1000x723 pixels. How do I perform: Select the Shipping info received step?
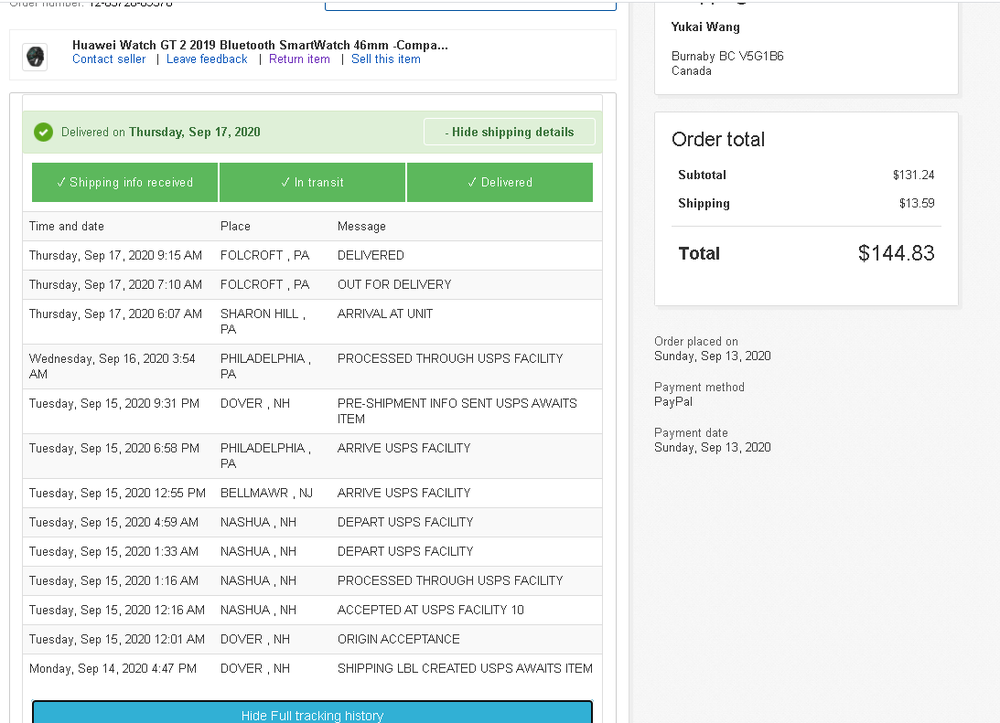pos(125,182)
